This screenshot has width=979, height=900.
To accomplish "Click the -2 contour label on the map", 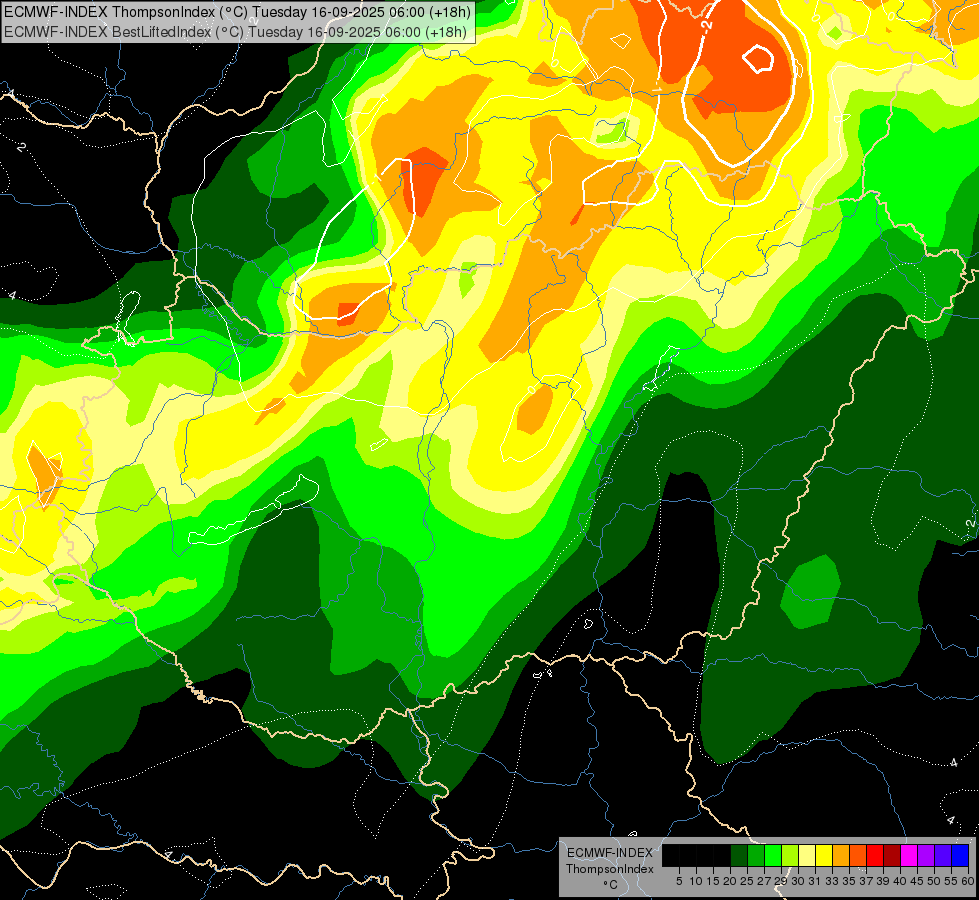I will (x=706, y=25).
